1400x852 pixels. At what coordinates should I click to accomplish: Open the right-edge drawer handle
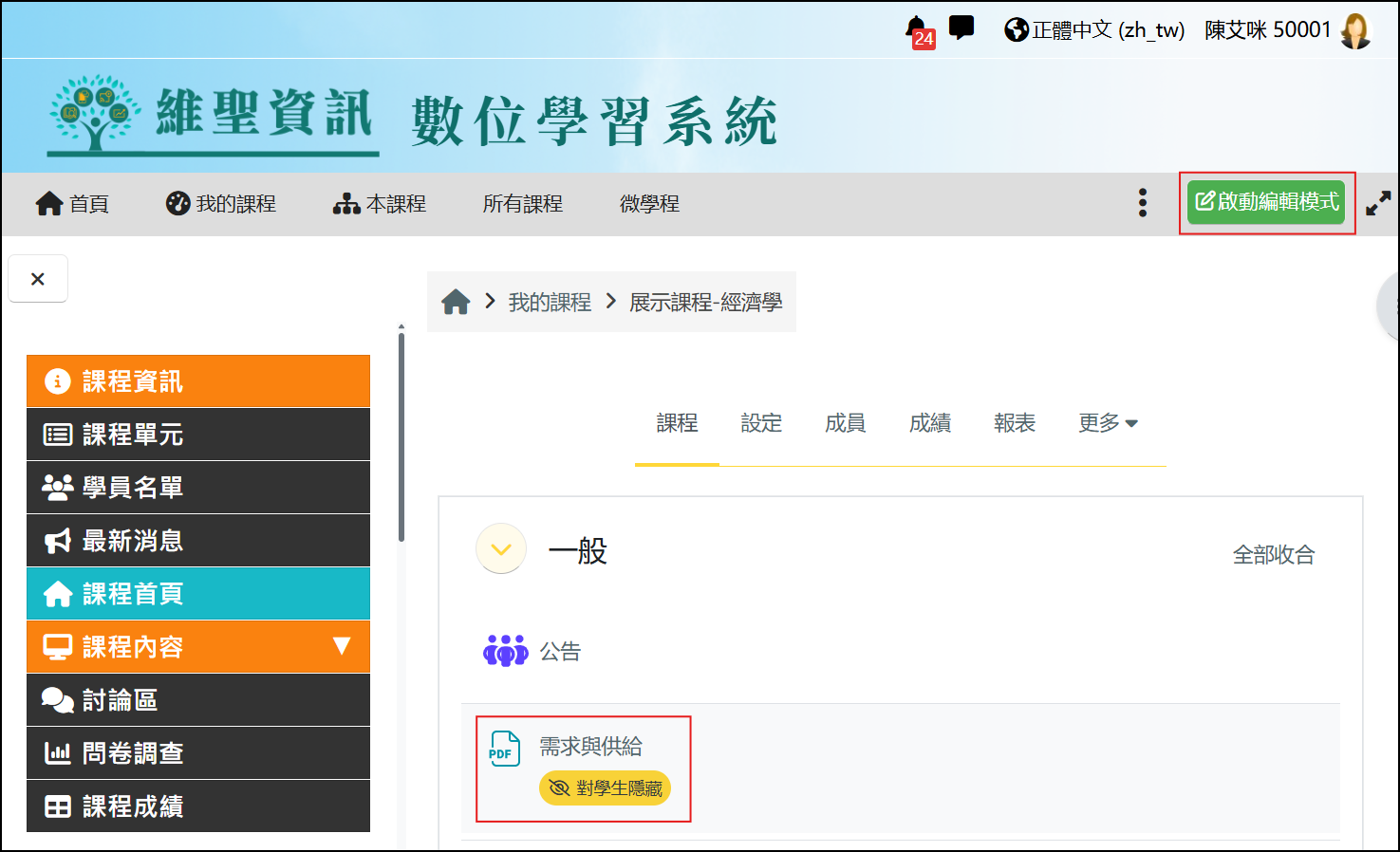click(x=1390, y=306)
